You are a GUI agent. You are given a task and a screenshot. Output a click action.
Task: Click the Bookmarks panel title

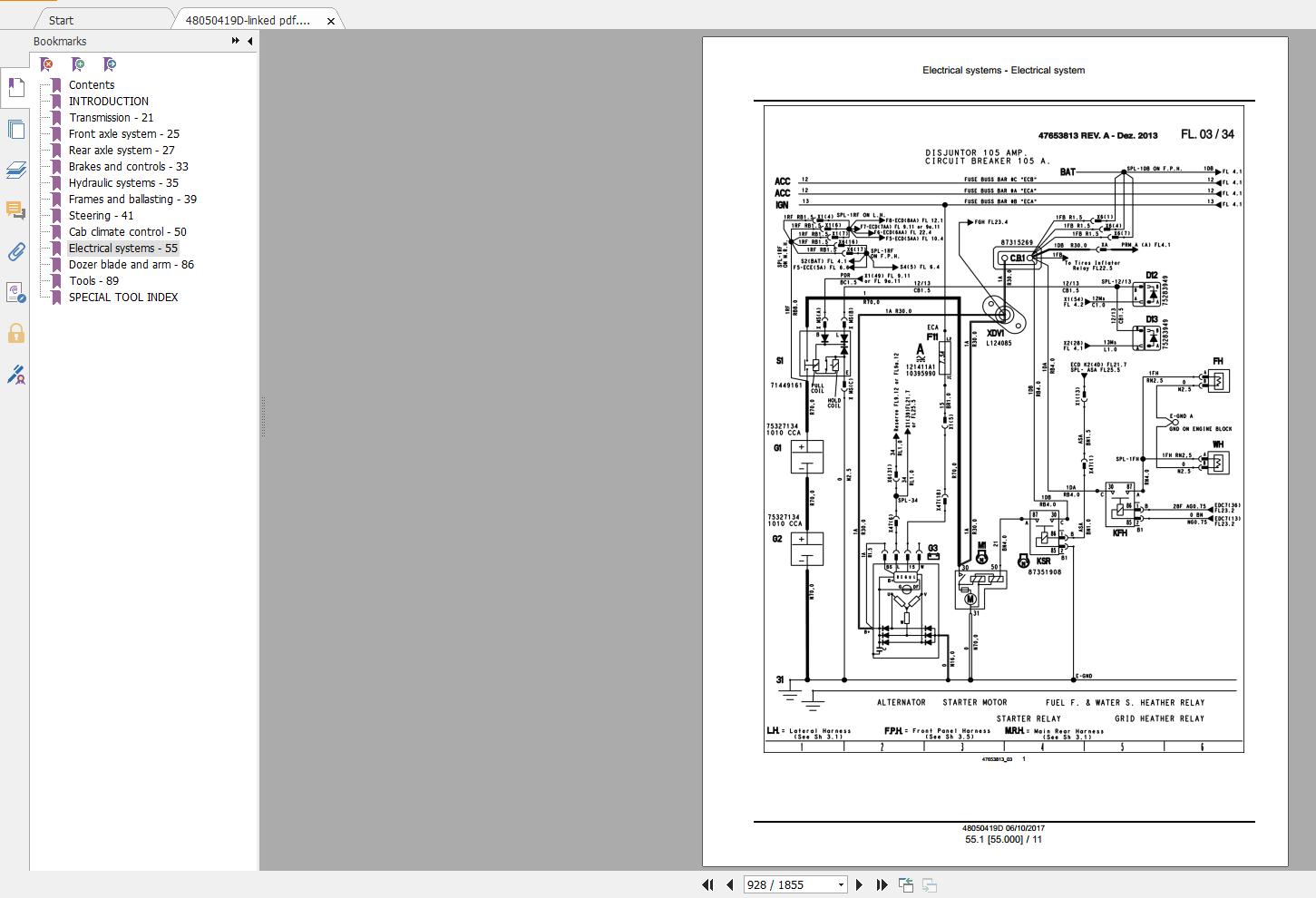click(60, 41)
